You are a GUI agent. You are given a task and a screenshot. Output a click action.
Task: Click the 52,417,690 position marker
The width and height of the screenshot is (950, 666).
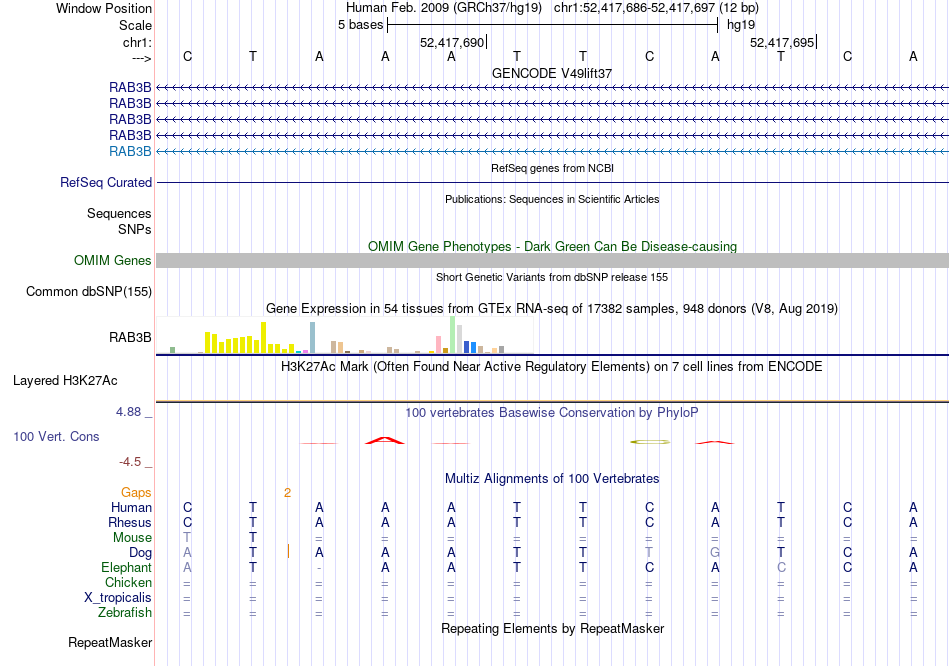453,42
